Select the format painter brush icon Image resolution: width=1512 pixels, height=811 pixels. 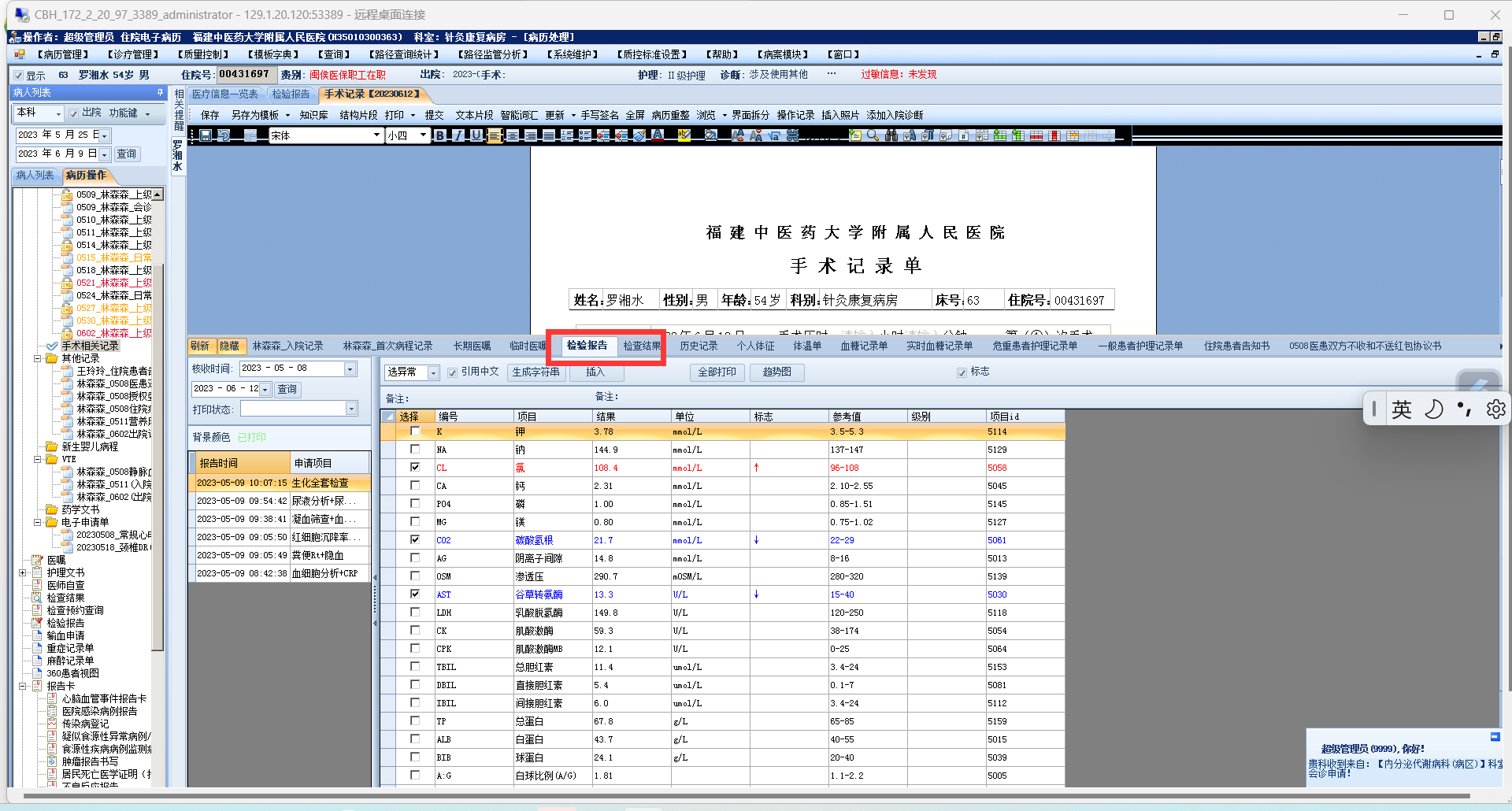pyautogui.click(x=639, y=135)
